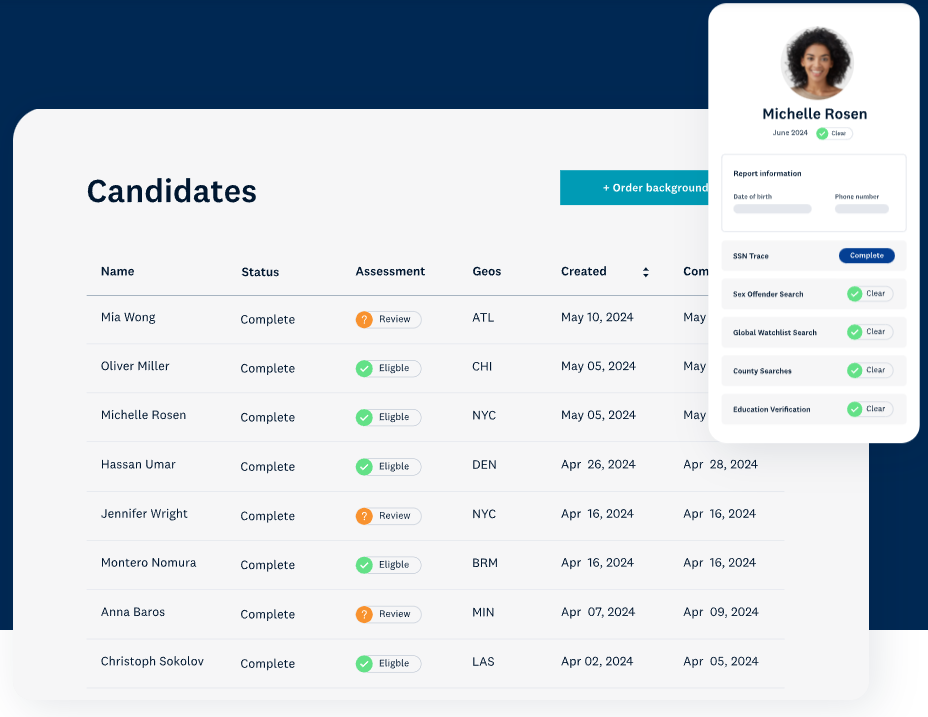The image size is (928, 717).
Task: Click the Assessment column header
Action: (x=390, y=271)
